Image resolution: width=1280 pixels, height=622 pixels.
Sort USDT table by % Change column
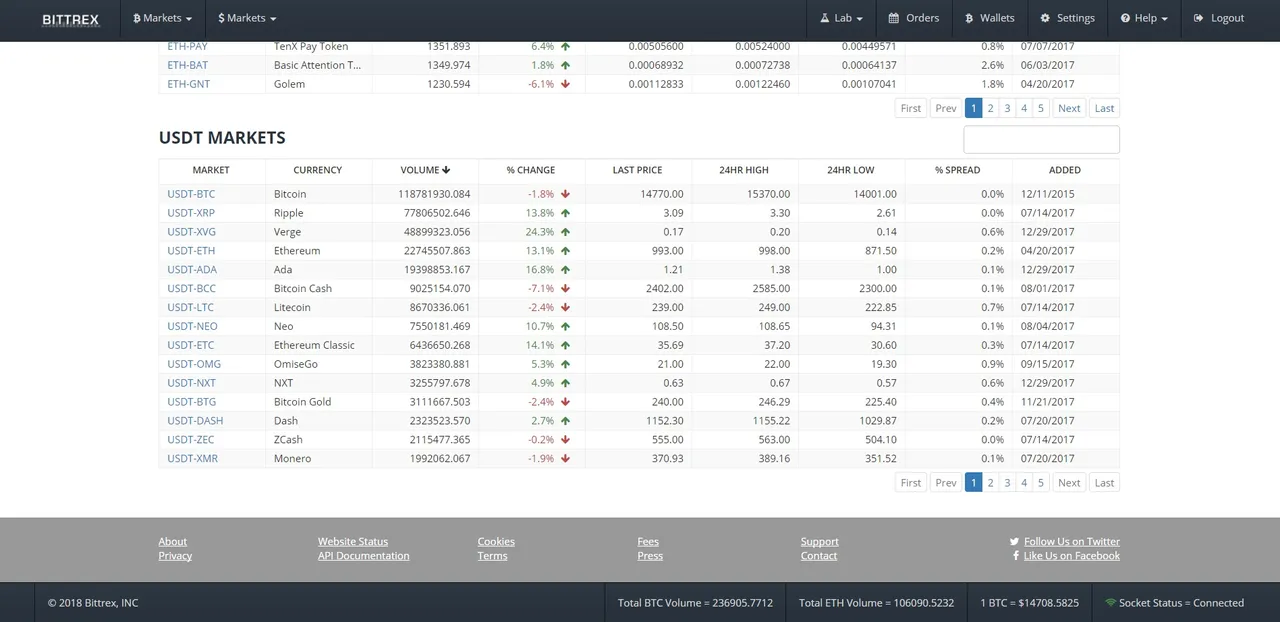531,170
